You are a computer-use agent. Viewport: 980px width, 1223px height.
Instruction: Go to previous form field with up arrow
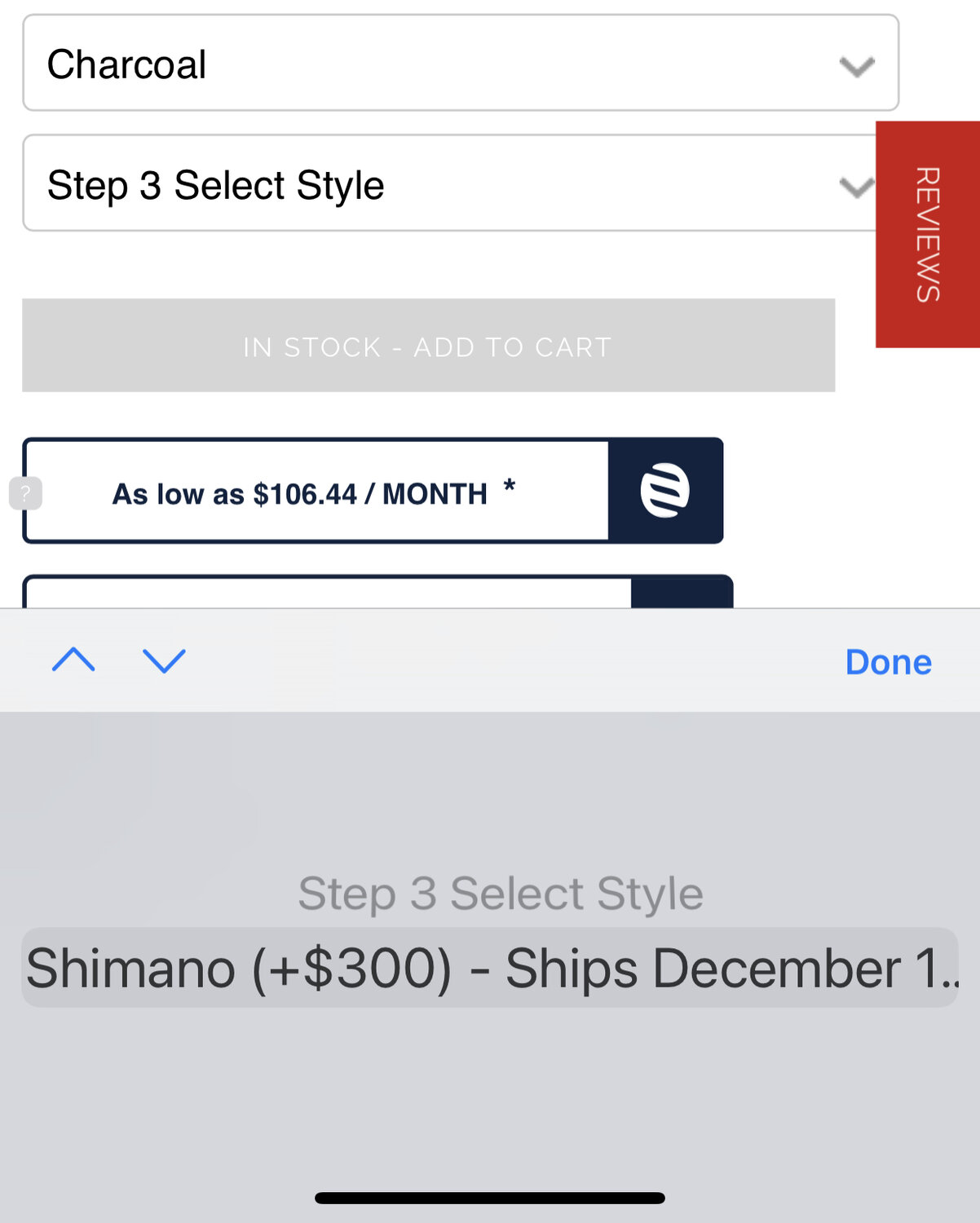[73, 660]
